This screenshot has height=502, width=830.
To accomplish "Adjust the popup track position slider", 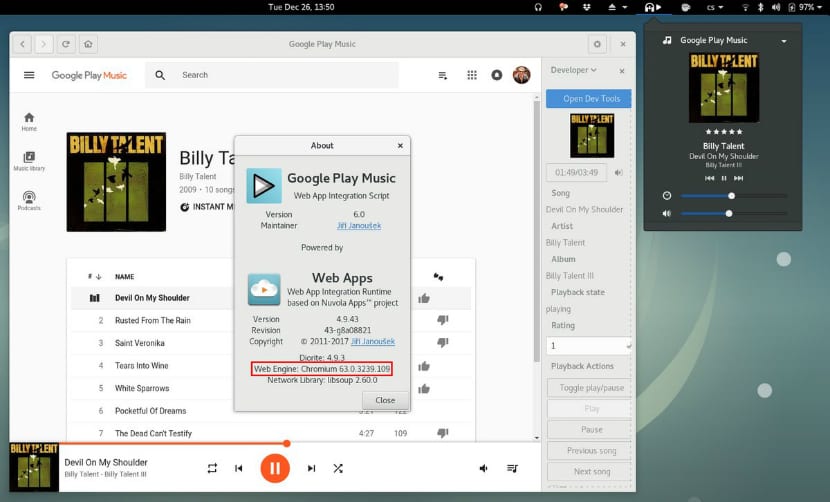I will click(x=733, y=196).
